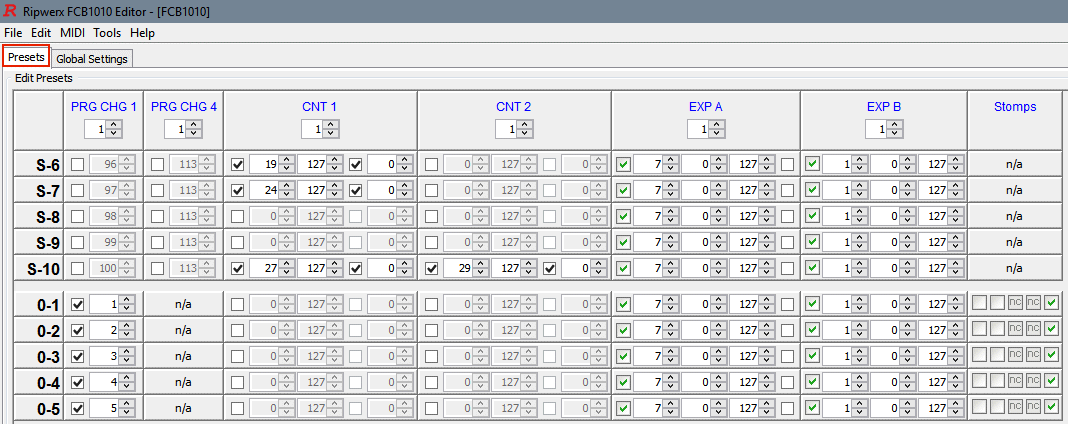Image resolution: width=1068 pixels, height=424 pixels.
Task: Enable the first CNT 2 checkbox in row S-6
Action: click(x=431, y=164)
